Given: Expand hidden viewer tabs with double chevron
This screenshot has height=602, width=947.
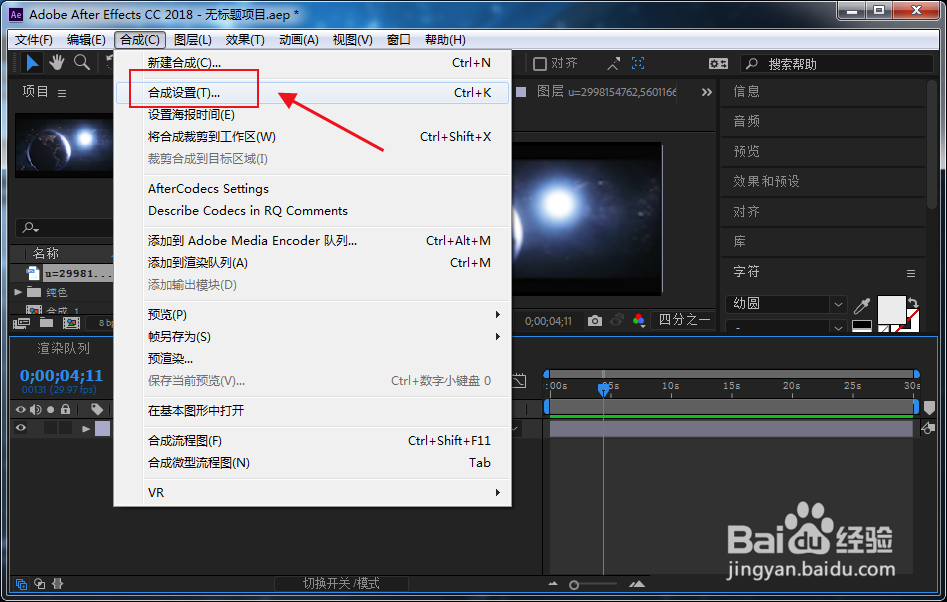Looking at the screenshot, I should (x=707, y=92).
